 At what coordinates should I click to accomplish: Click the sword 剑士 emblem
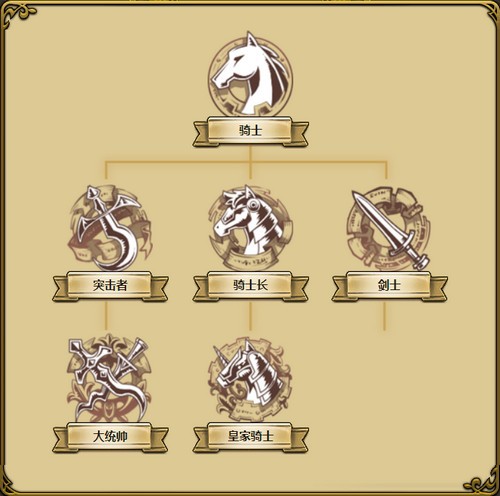point(388,229)
